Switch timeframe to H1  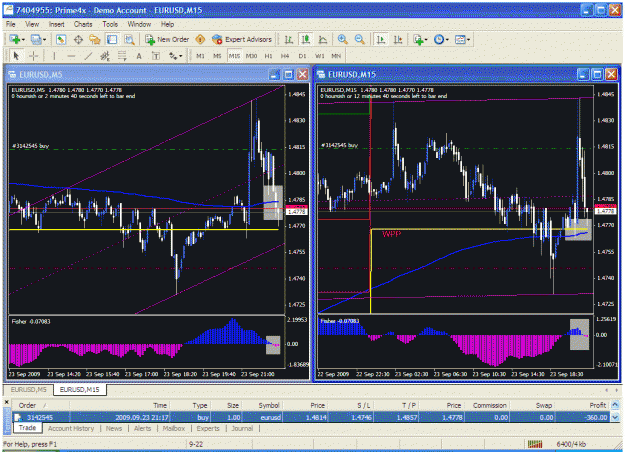(x=269, y=56)
